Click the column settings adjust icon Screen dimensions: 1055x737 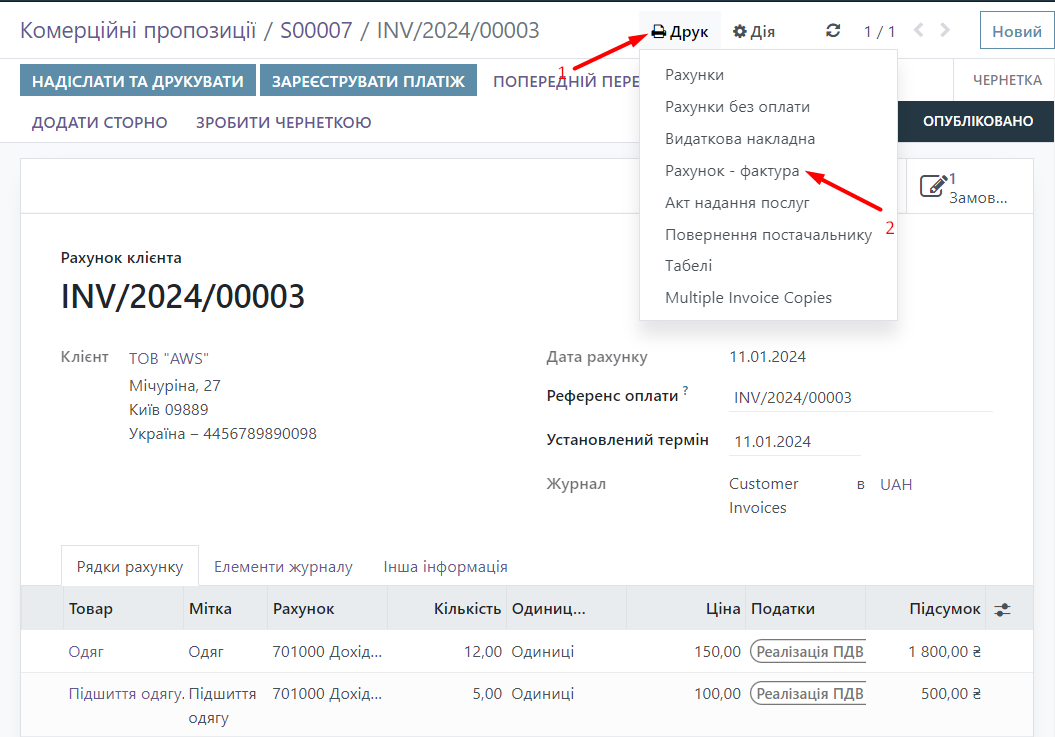pos(1002,609)
